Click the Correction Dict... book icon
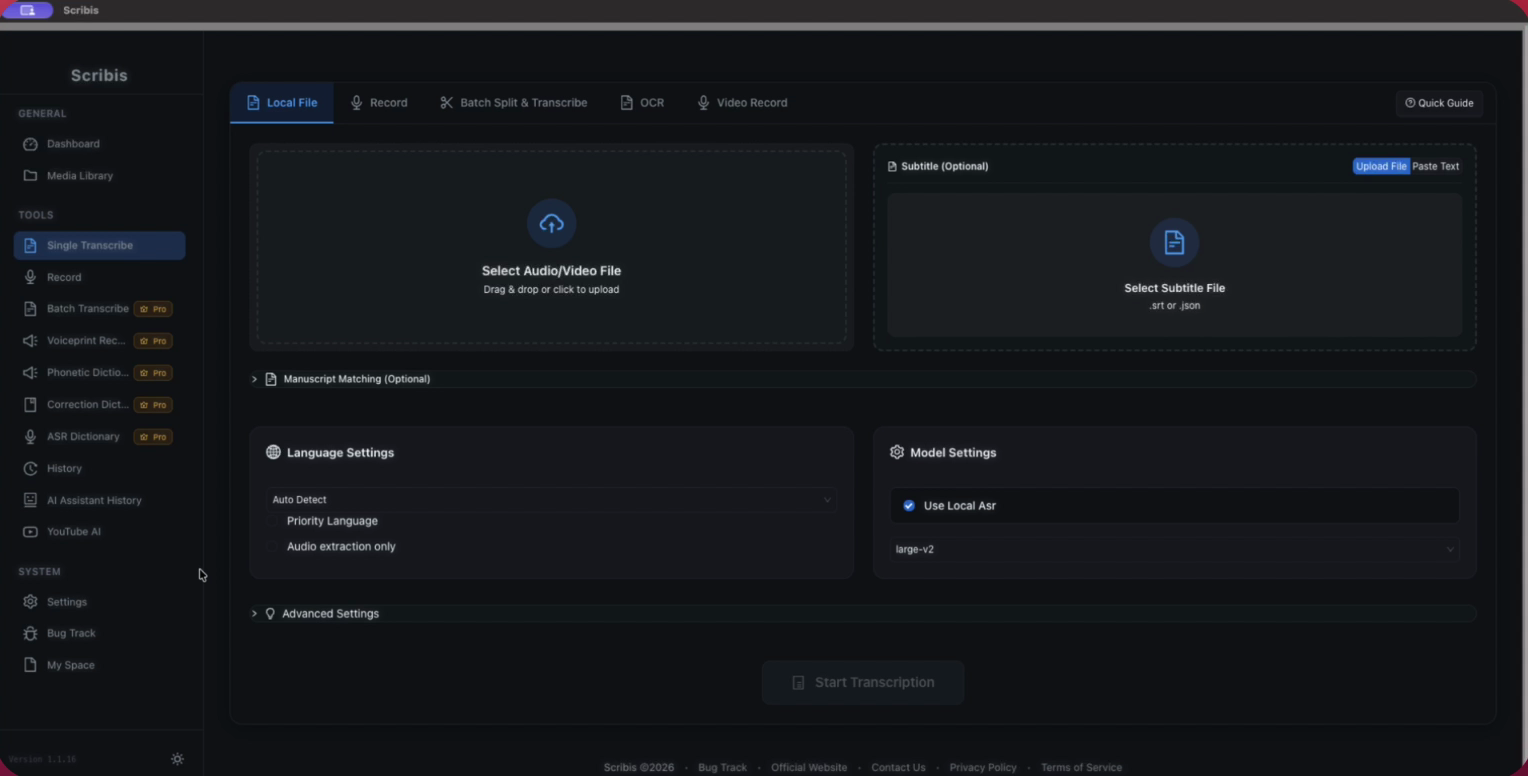The height and width of the screenshot is (776, 1528). click(30, 405)
